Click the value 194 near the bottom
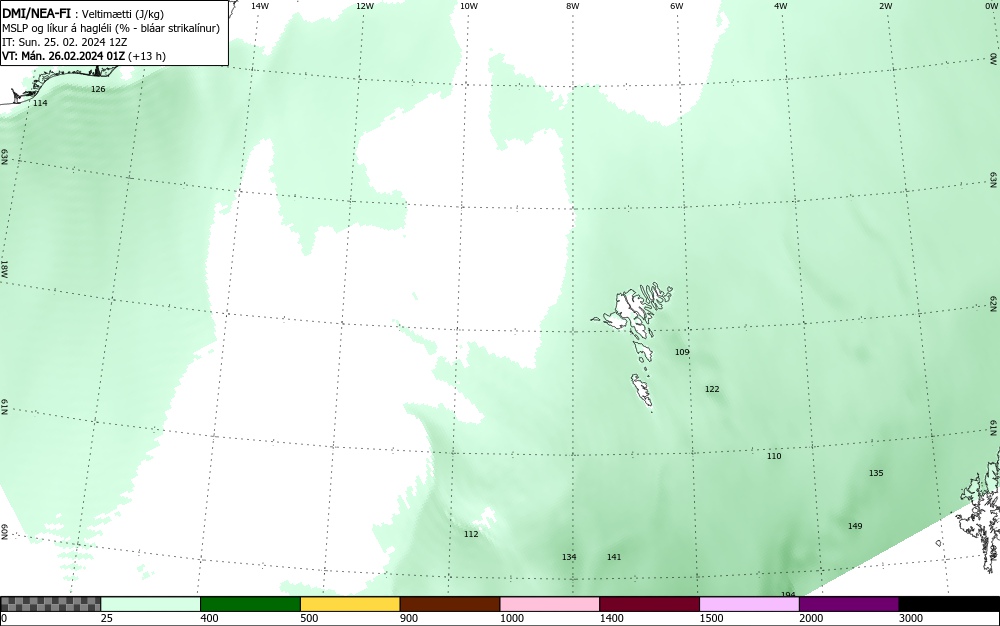 click(788, 594)
